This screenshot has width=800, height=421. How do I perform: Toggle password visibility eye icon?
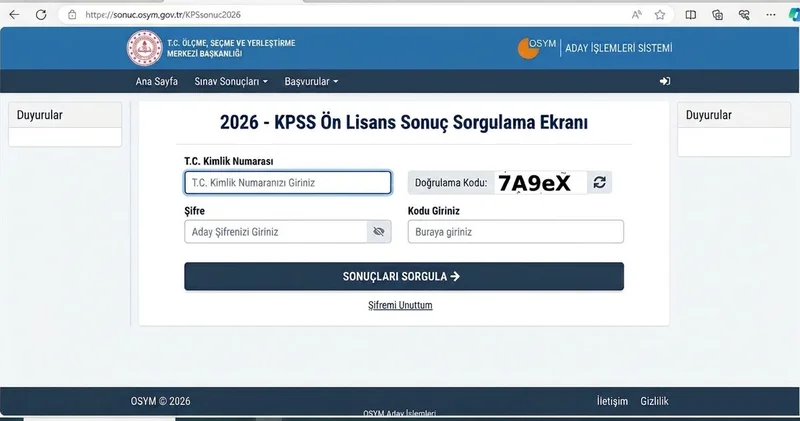tap(379, 232)
